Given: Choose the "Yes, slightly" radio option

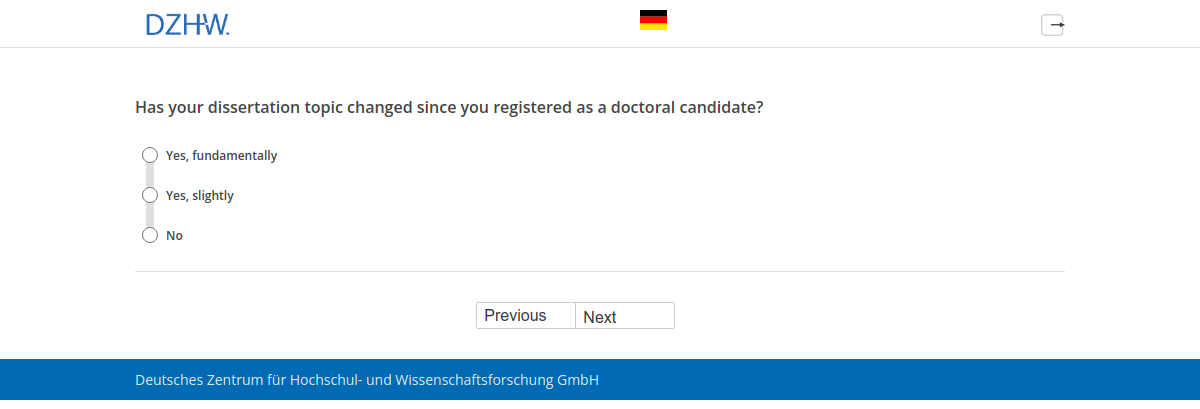Looking at the screenshot, I should point(150,195).
